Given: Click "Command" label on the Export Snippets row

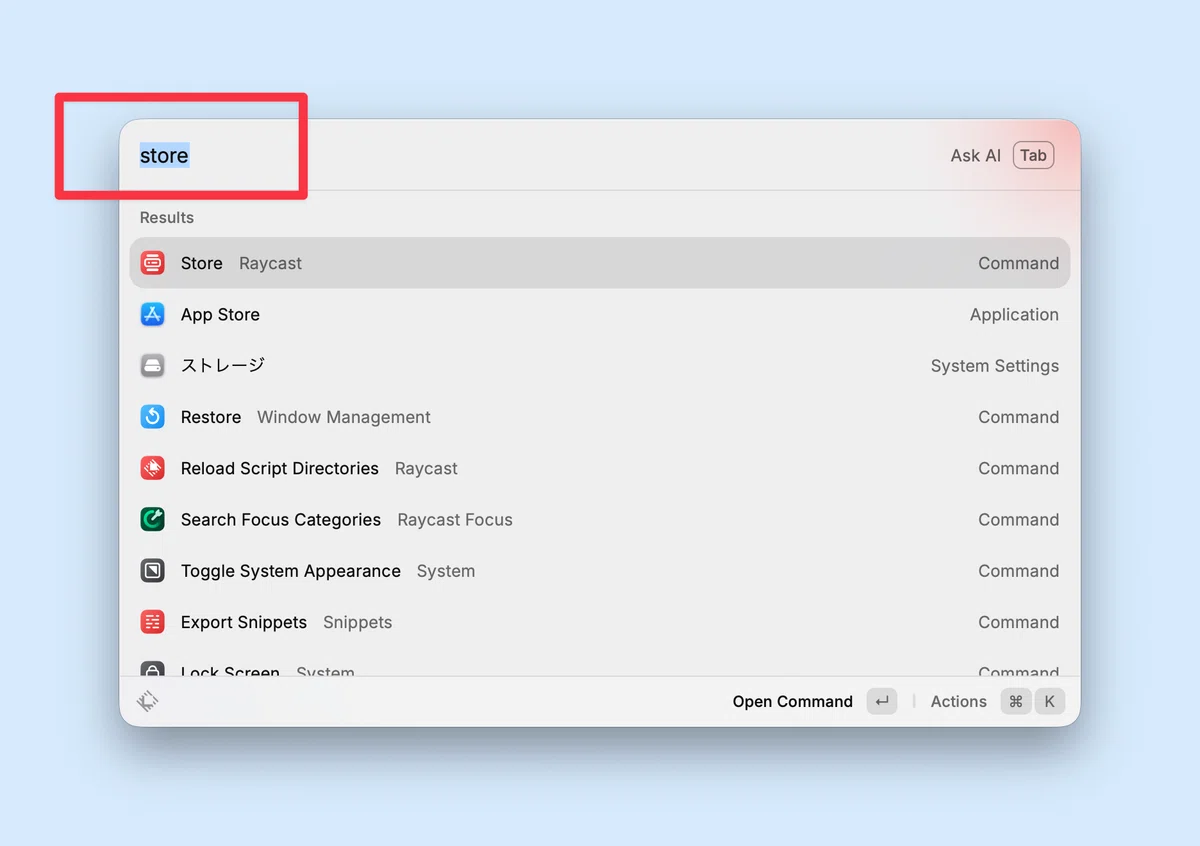Looking at the screenshot, I should [1018, 622].
